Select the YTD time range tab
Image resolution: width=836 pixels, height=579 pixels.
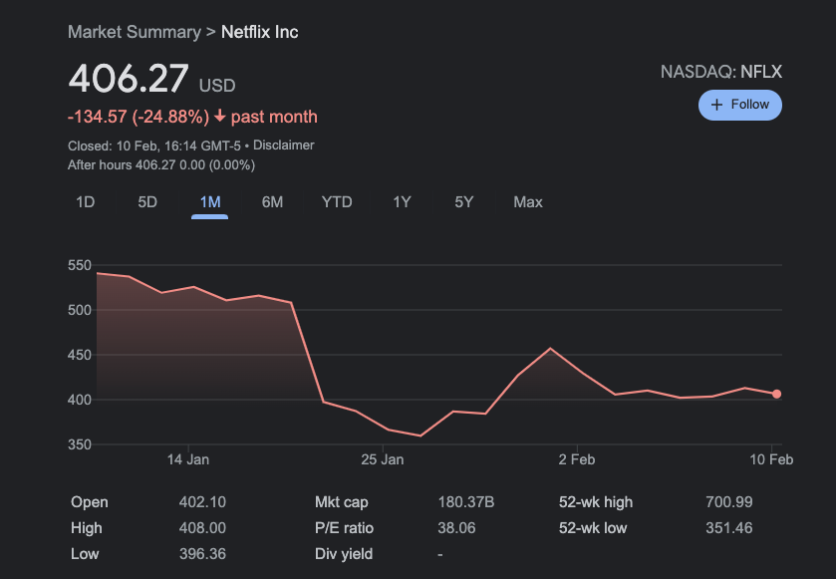[x=337, y=202]
